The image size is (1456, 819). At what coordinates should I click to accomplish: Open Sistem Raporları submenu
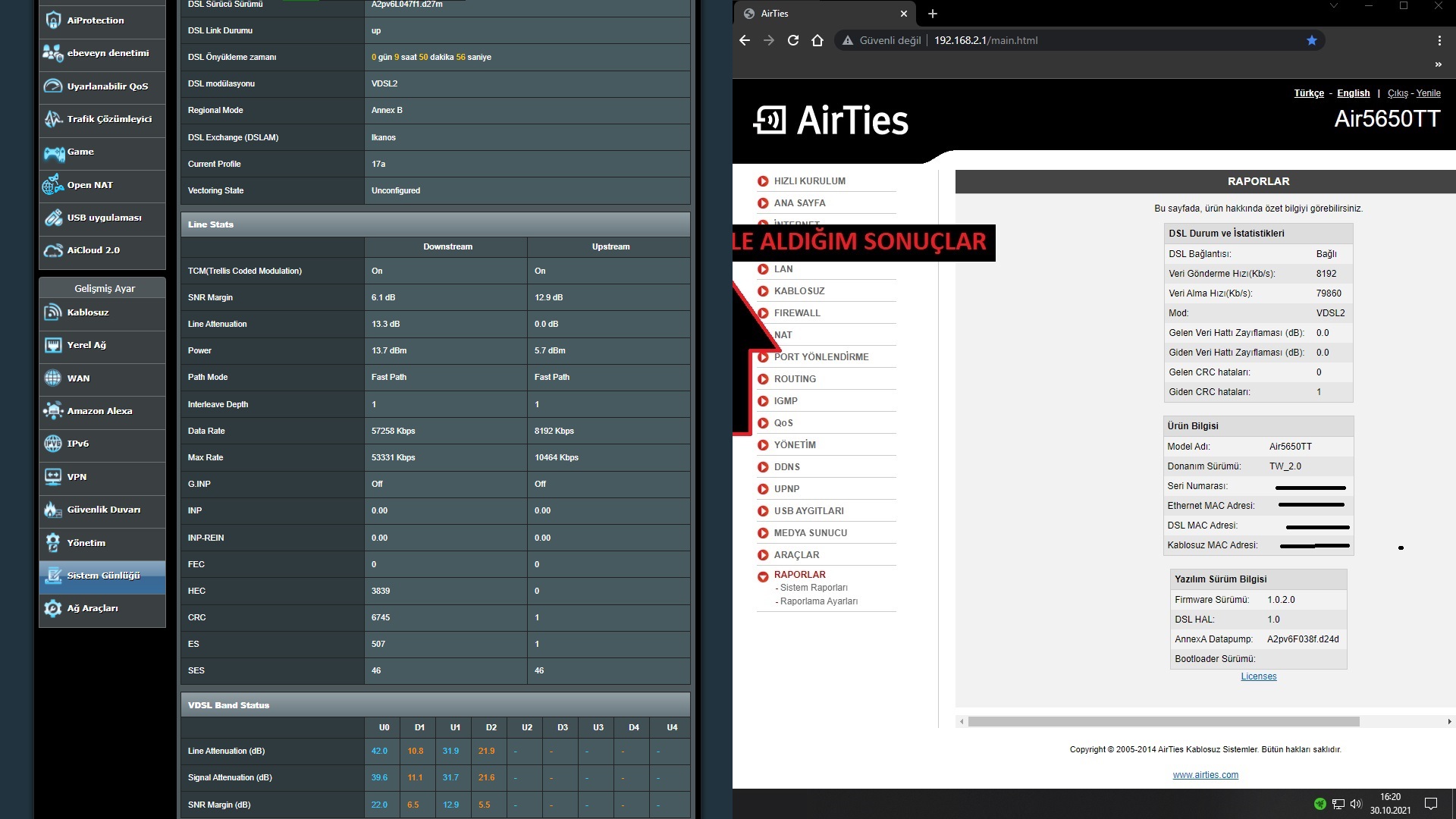tap(814, 588)
